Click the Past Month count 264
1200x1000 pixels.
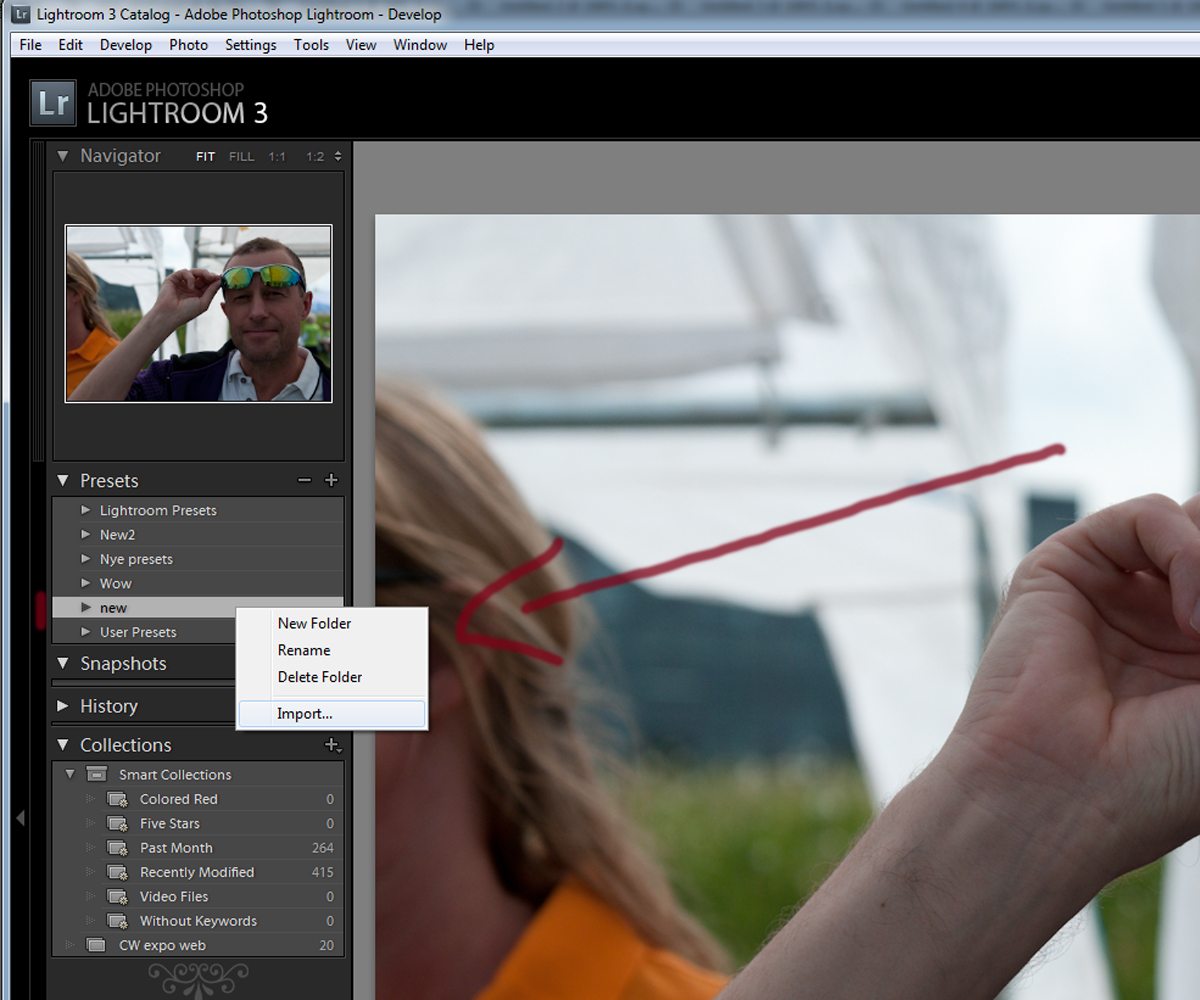322,848
